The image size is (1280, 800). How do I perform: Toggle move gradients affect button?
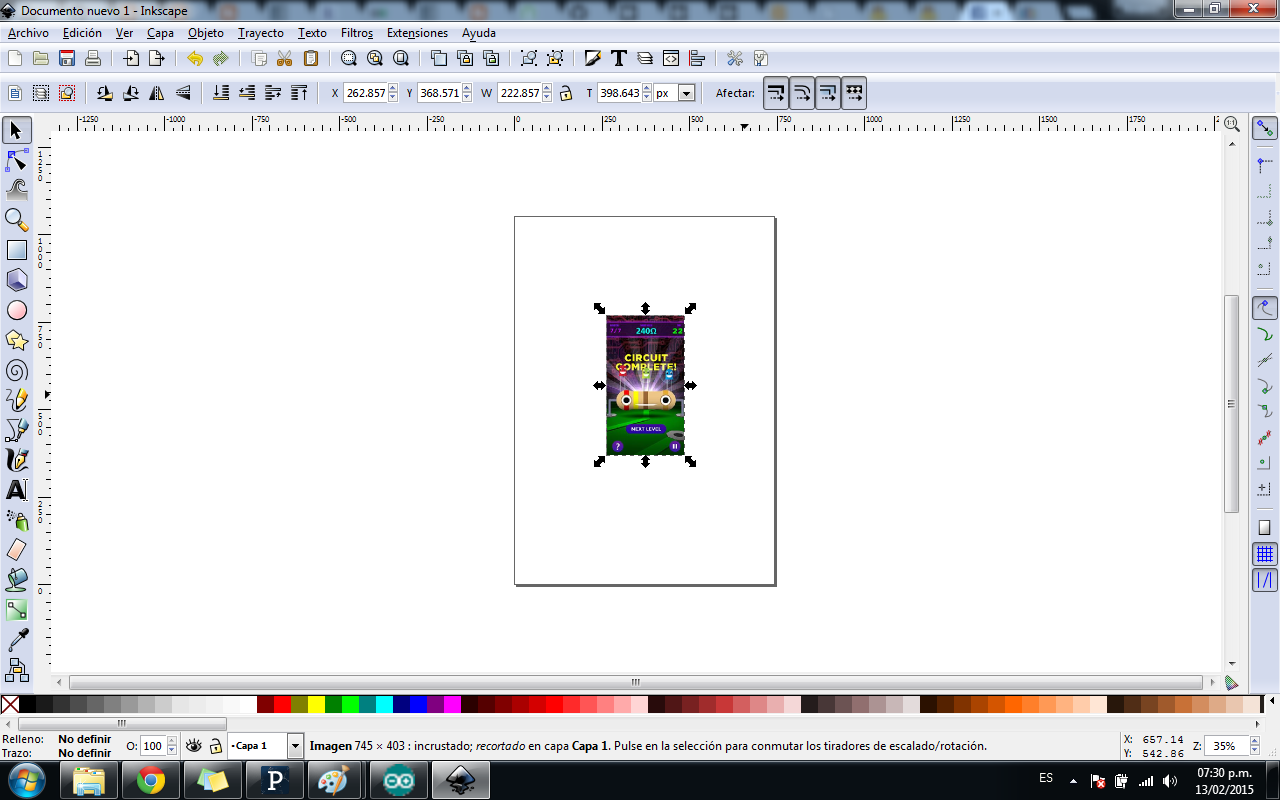[828, 93]
